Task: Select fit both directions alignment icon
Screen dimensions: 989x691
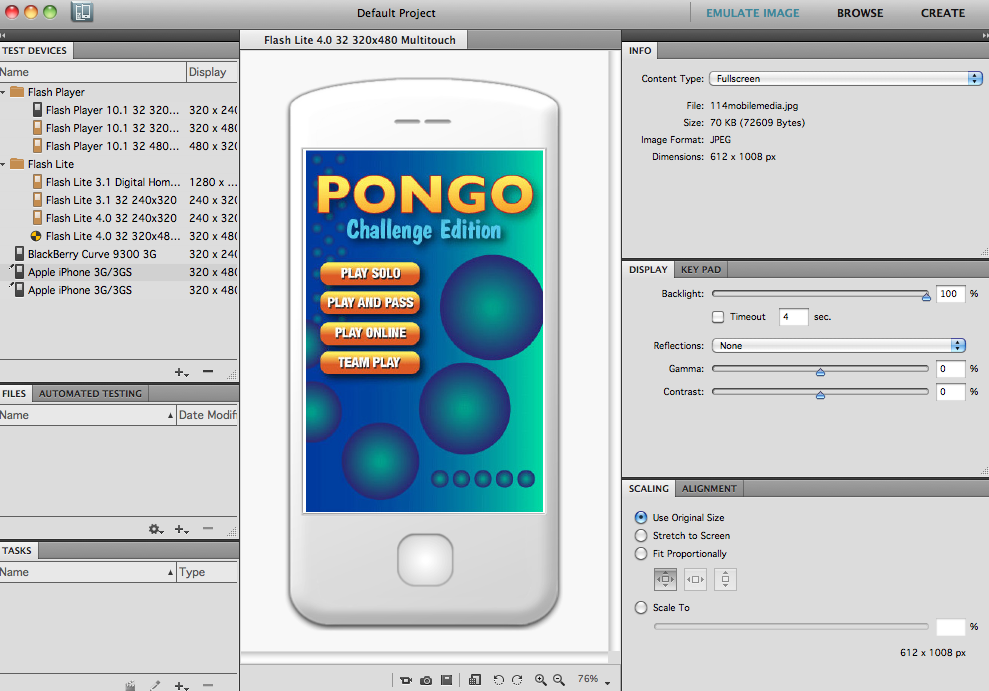Action: click(x=665, y=579)
